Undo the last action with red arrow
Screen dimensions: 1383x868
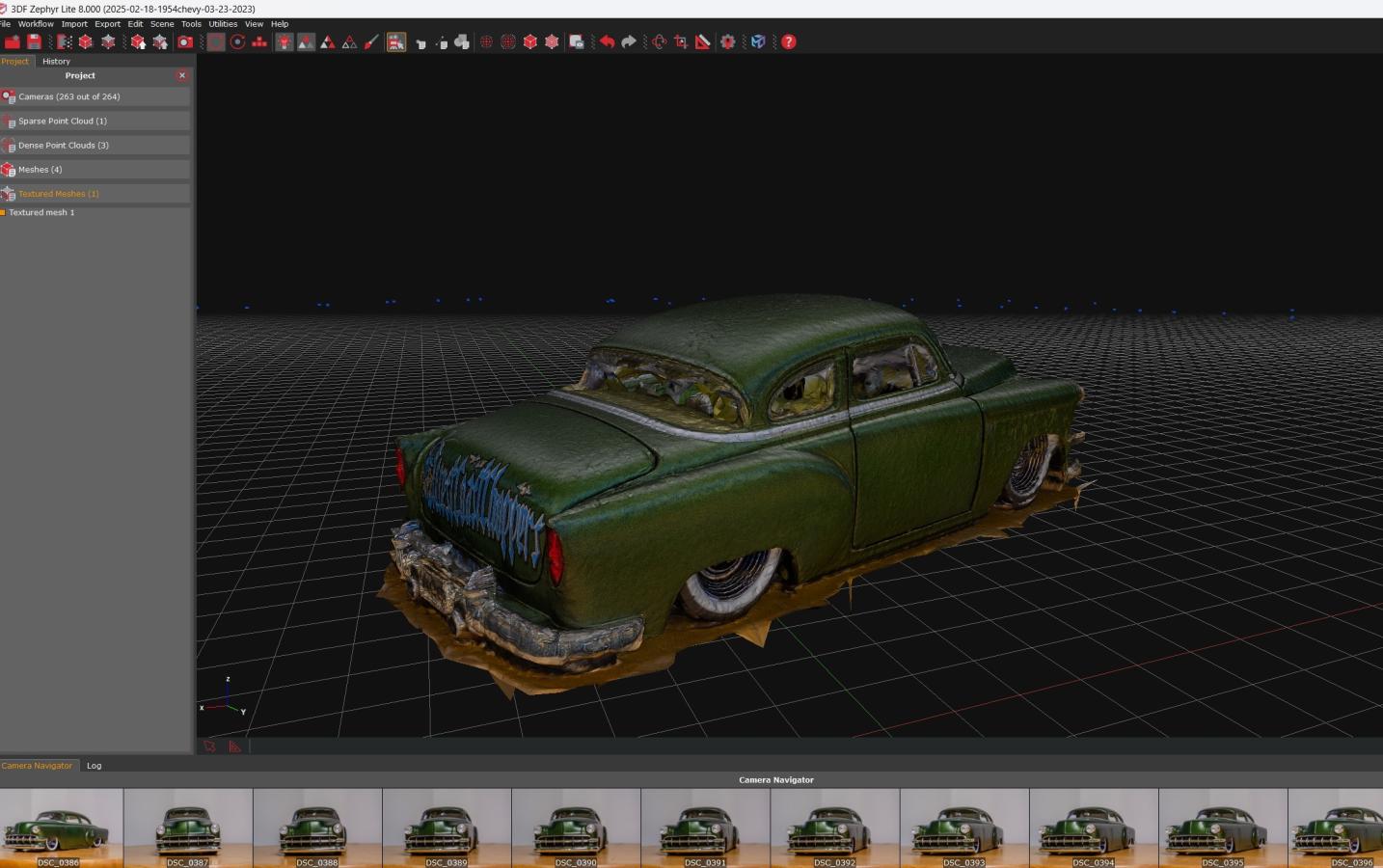(x=607, y=41)
